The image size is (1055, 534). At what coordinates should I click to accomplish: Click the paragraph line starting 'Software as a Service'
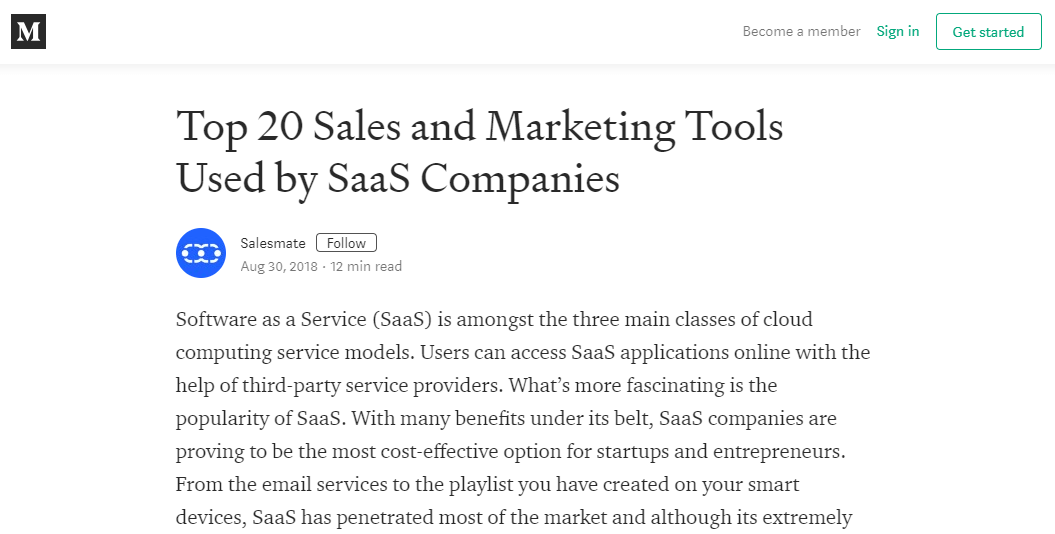pos(494,319)
